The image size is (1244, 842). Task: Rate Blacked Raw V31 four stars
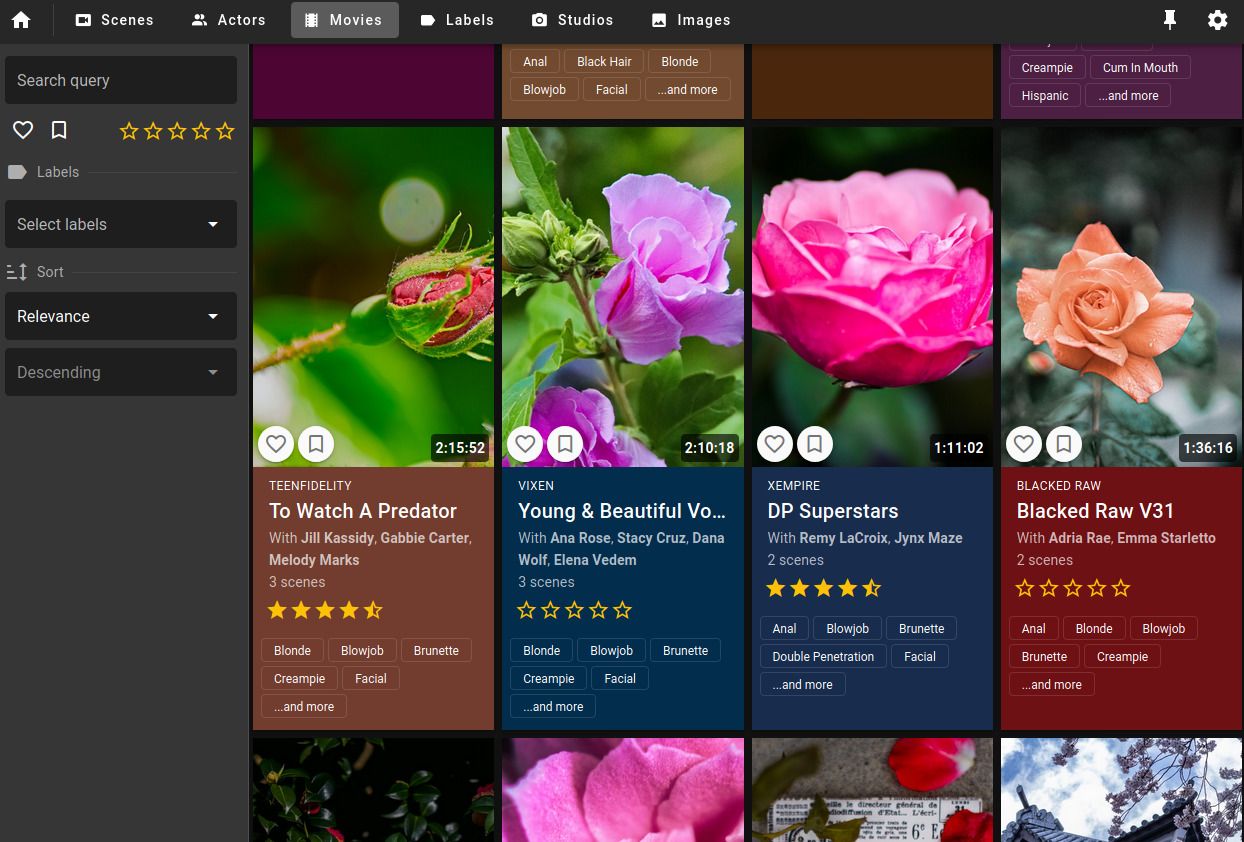pyautogui.click(x=1097, y=588)
